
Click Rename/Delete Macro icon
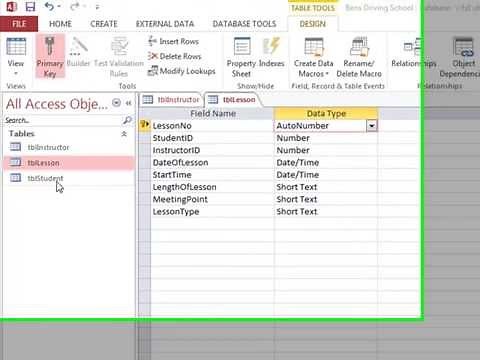coord(359,47)
